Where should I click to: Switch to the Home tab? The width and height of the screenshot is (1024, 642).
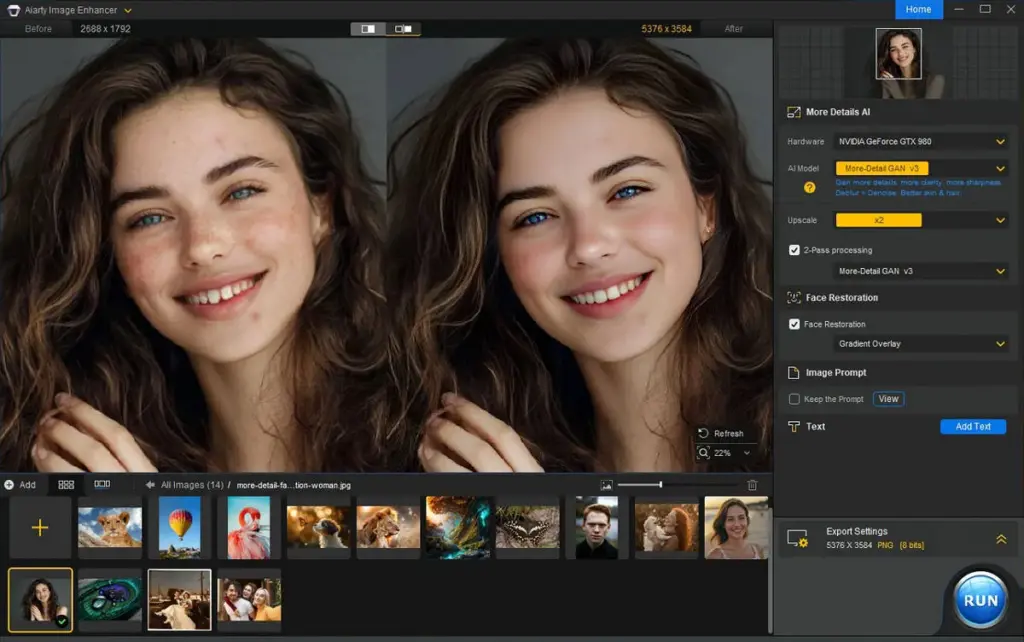(918, 9)
